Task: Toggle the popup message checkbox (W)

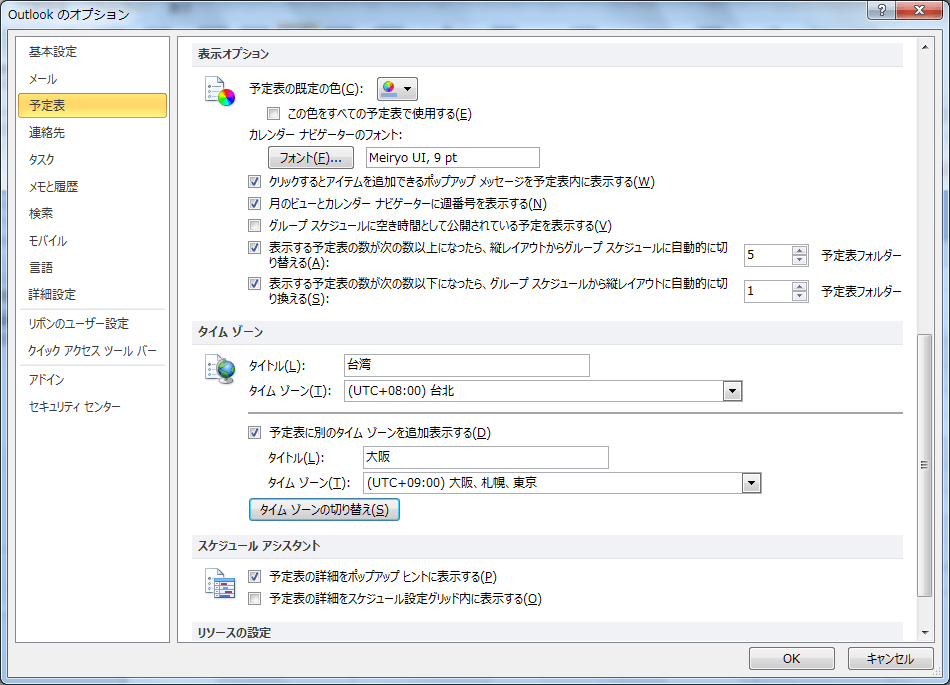Action: [x=254, y=182]
